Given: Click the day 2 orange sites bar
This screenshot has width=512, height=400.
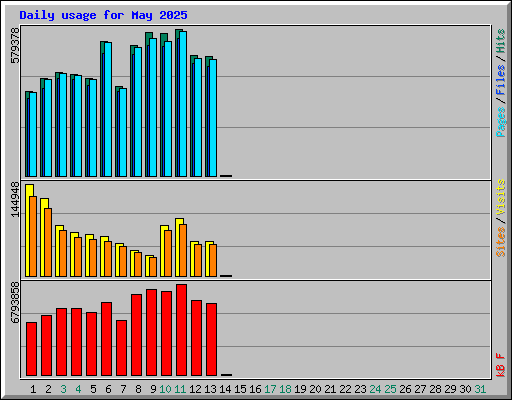Looking at the screenshot, I should (48, 242).
